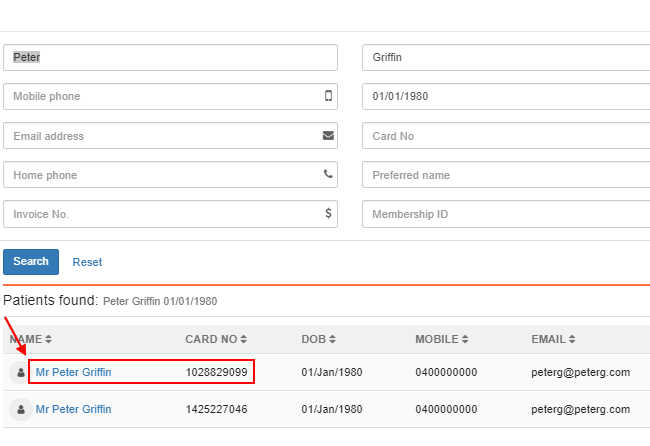Sort results by MOBILE column
This screenshot has height=446, width=650.
tap(442, 339)
